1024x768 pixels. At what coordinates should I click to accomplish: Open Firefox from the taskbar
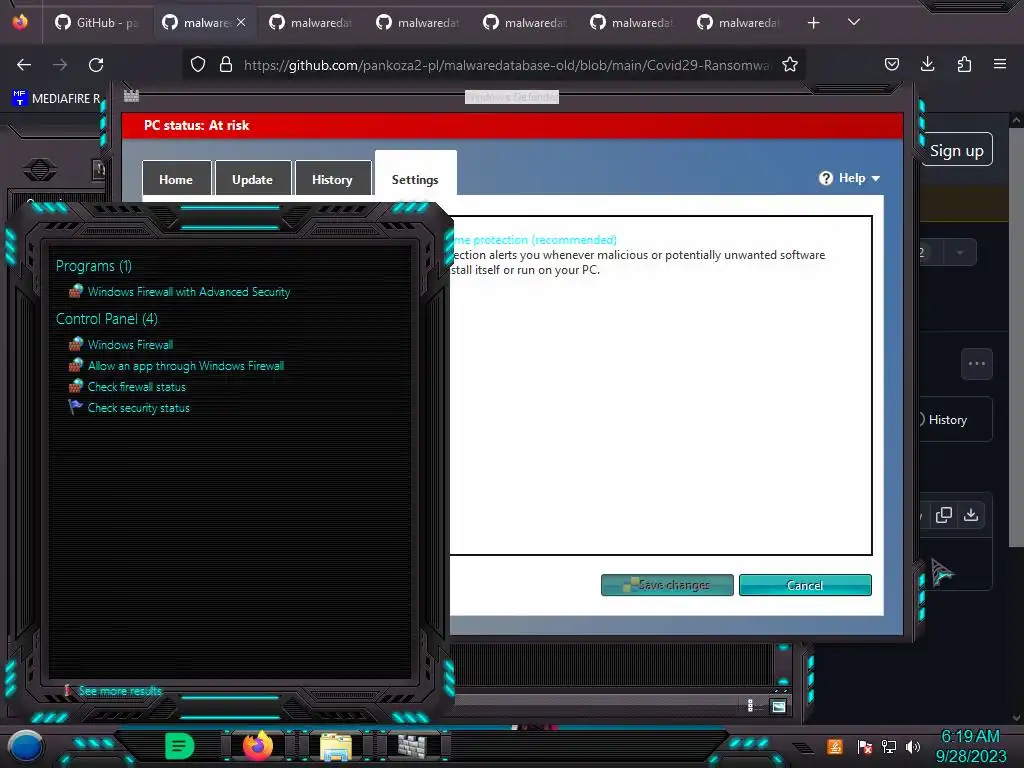click(257, 746)
